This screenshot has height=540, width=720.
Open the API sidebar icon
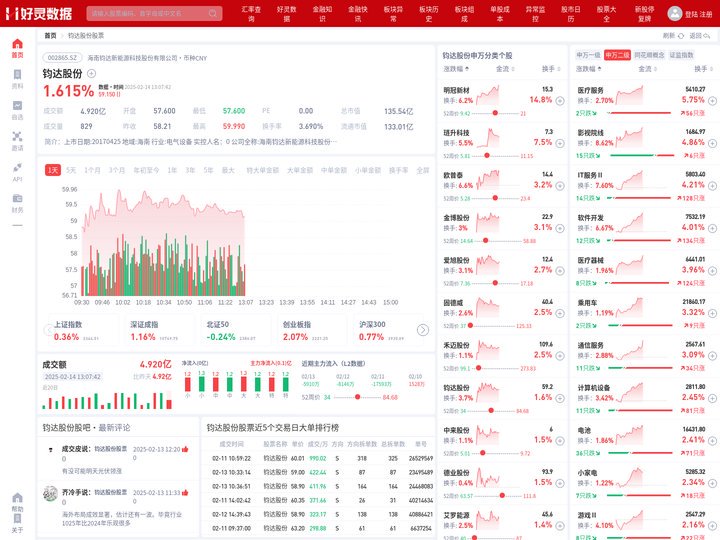point(17,167)
